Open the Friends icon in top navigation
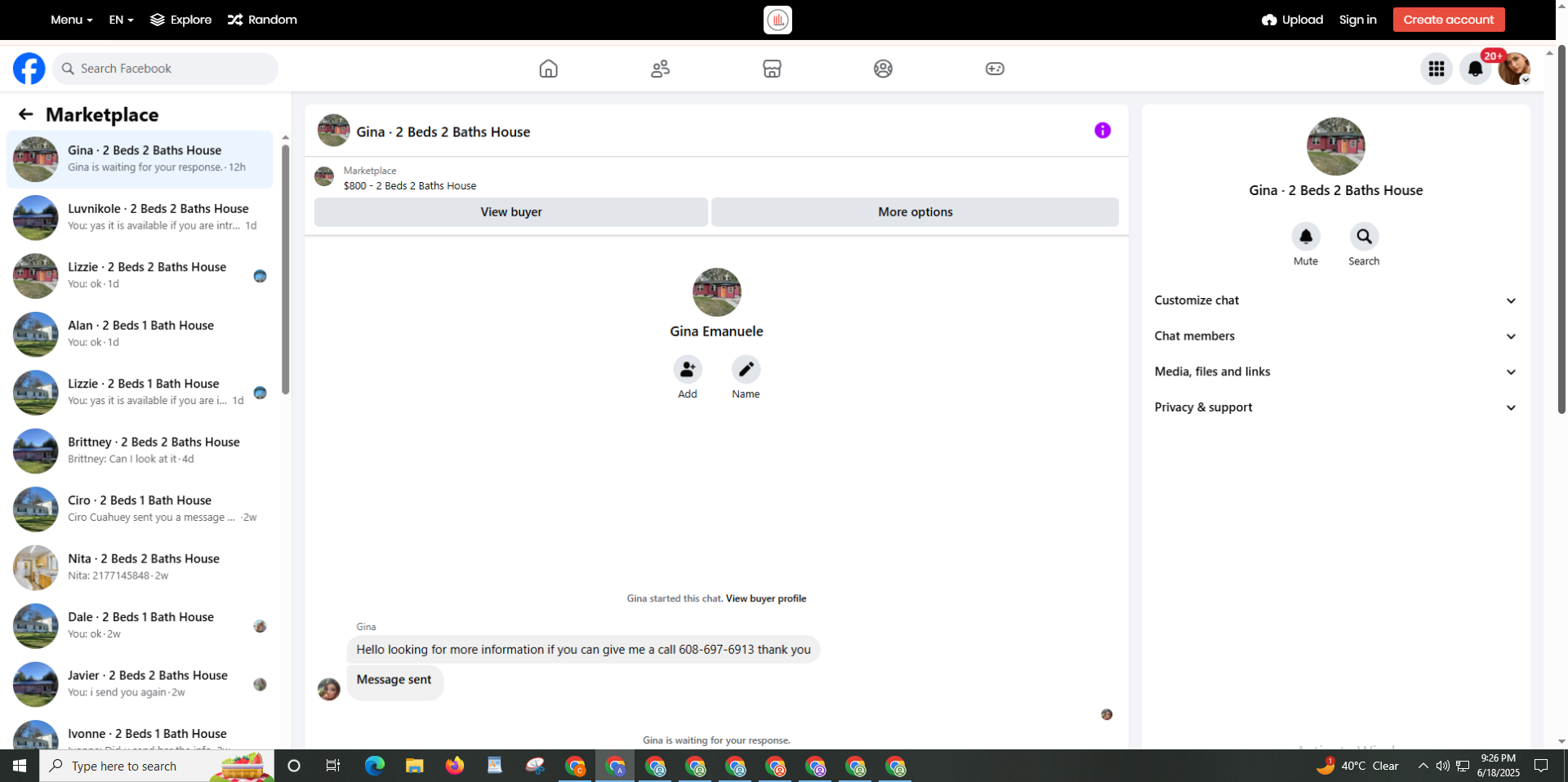 tap(661, 69)
